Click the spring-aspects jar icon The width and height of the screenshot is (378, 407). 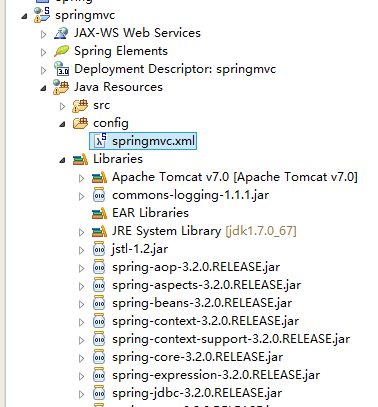pos(99,285)
